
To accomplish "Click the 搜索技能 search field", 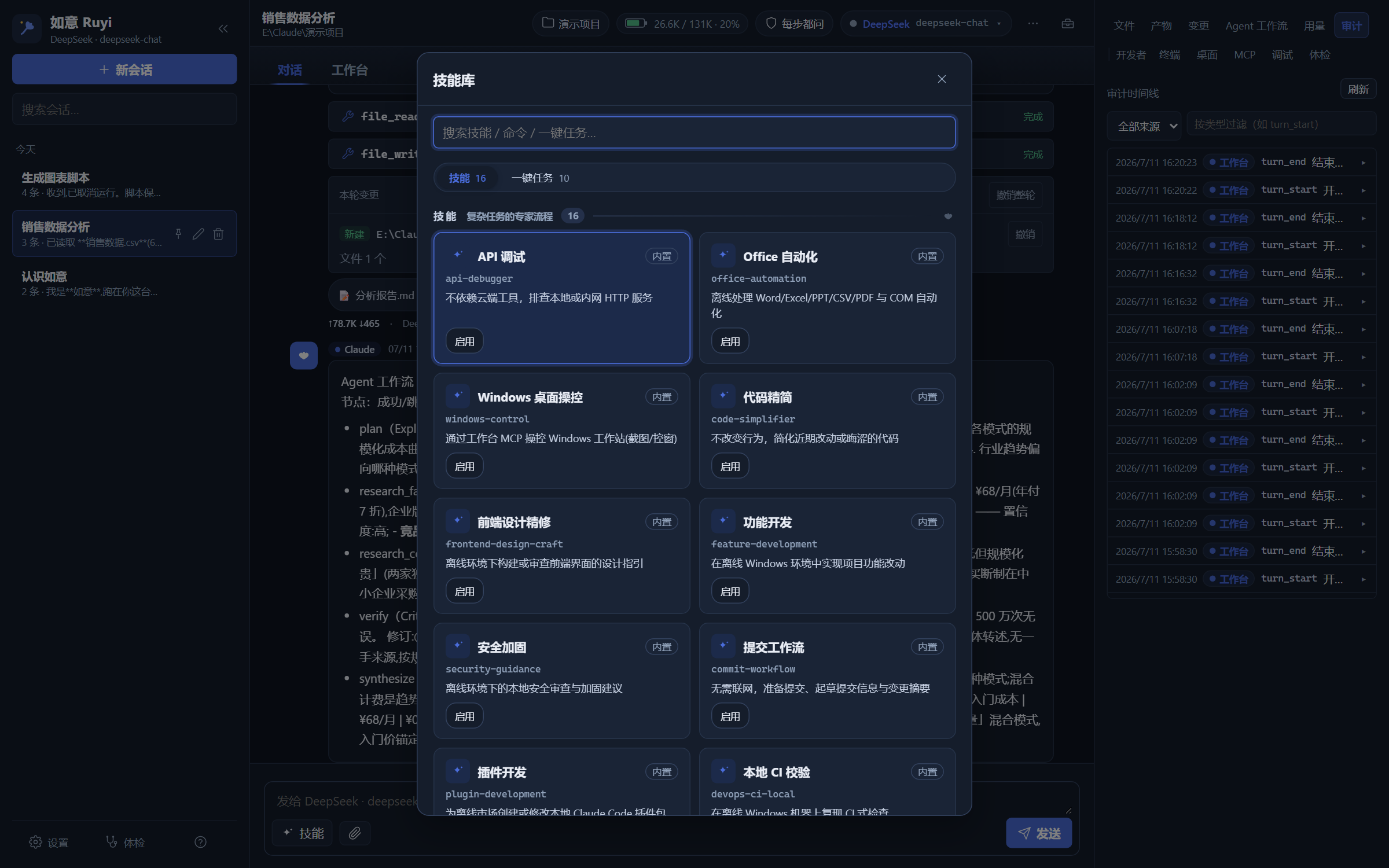I will [694, 133].
